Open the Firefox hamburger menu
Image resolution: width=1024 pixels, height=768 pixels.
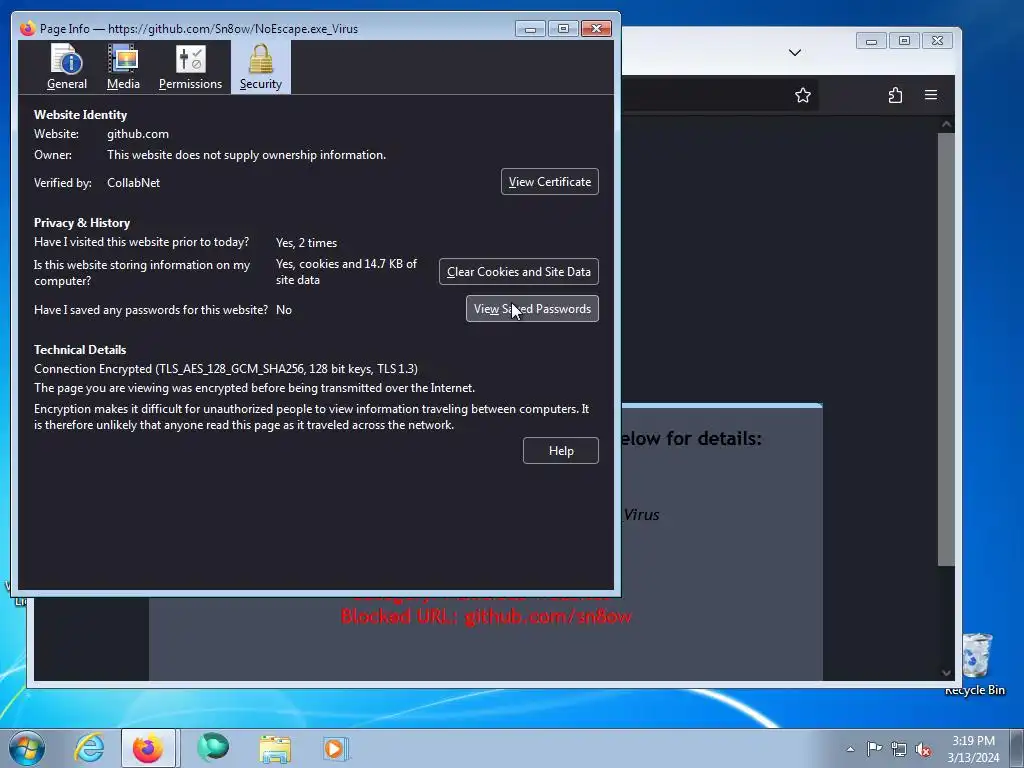pos(931,95)
